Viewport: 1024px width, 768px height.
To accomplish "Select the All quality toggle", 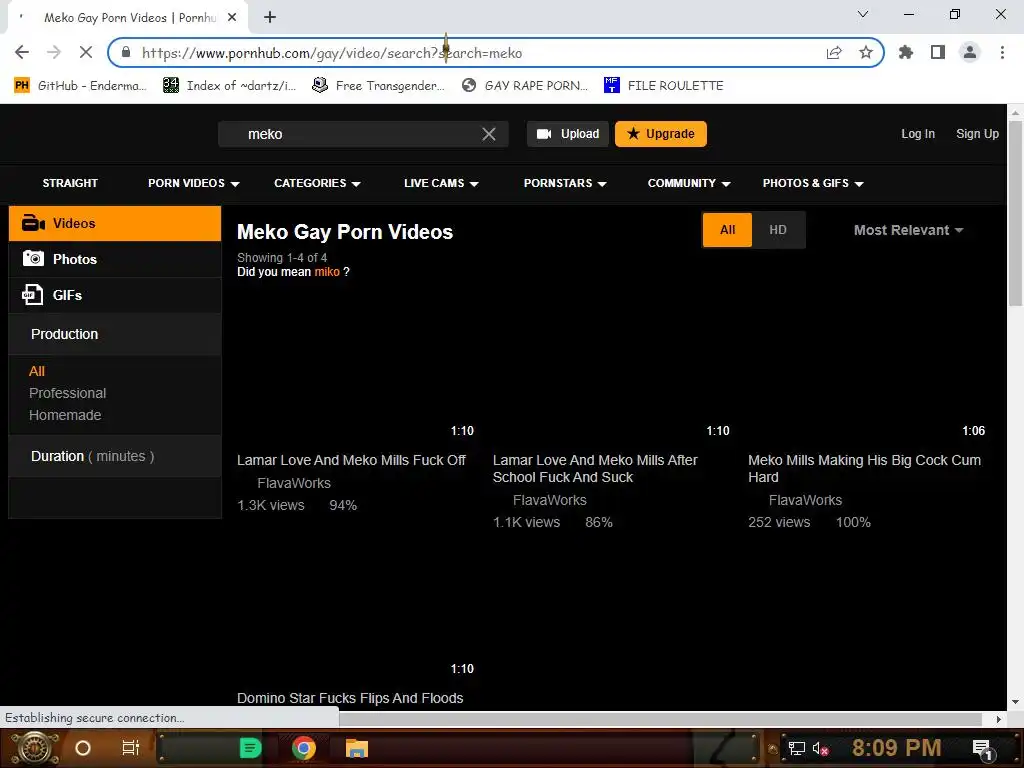I will click(728, 230).
